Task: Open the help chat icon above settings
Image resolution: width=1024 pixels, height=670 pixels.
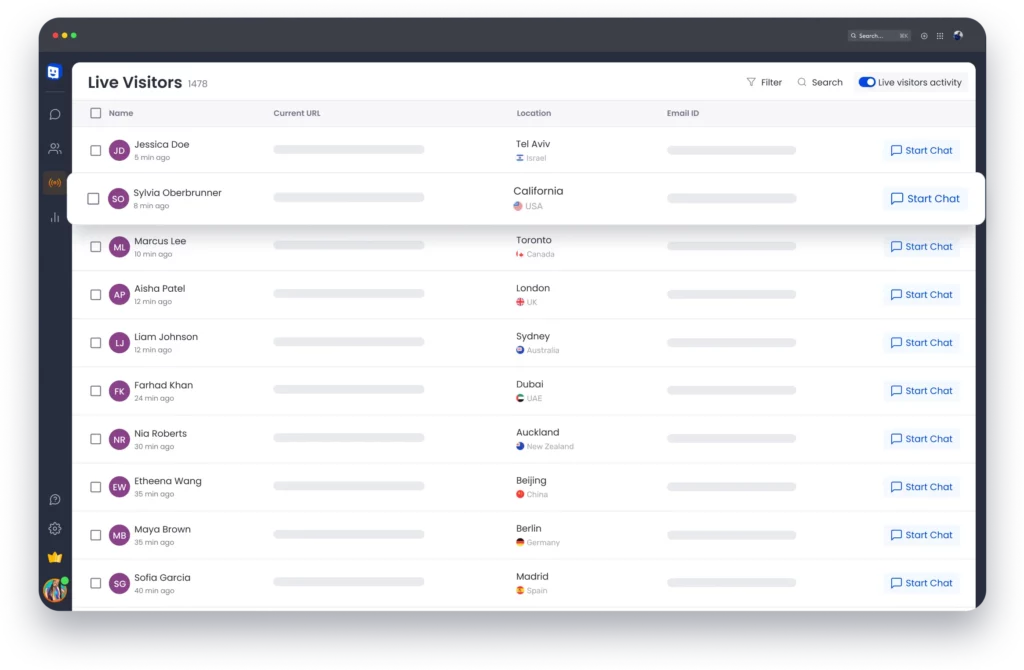Action: pyautogui.click(x=55, y=500)
